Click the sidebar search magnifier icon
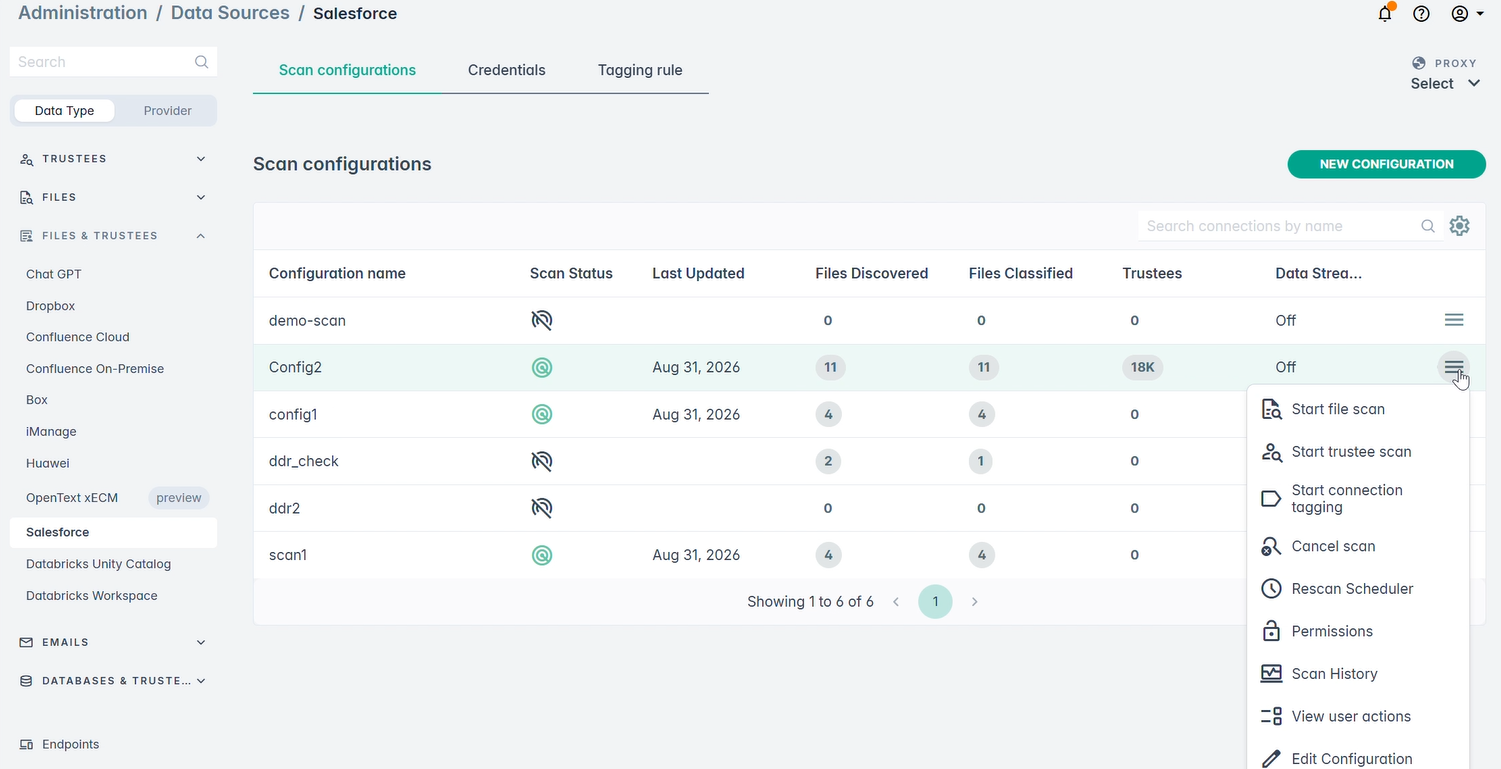The image size is (1501, 769). pyautogui.click(x=202, y=62)
